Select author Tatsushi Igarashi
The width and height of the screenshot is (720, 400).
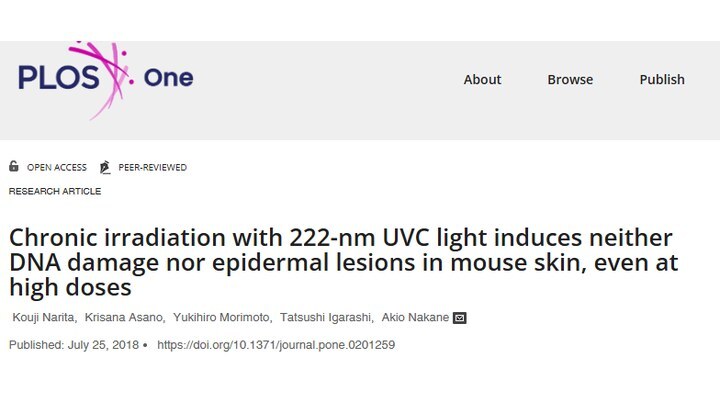coord(326,317)
